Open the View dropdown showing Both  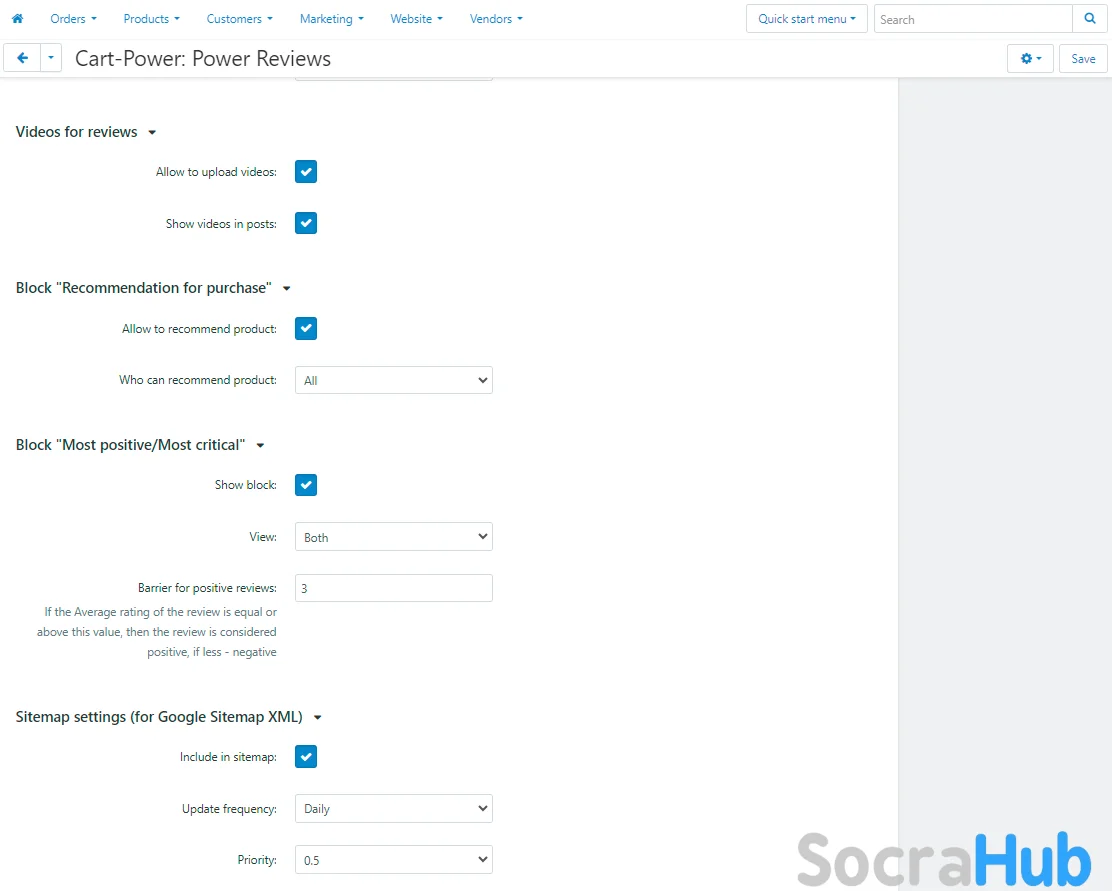[394, 537]
